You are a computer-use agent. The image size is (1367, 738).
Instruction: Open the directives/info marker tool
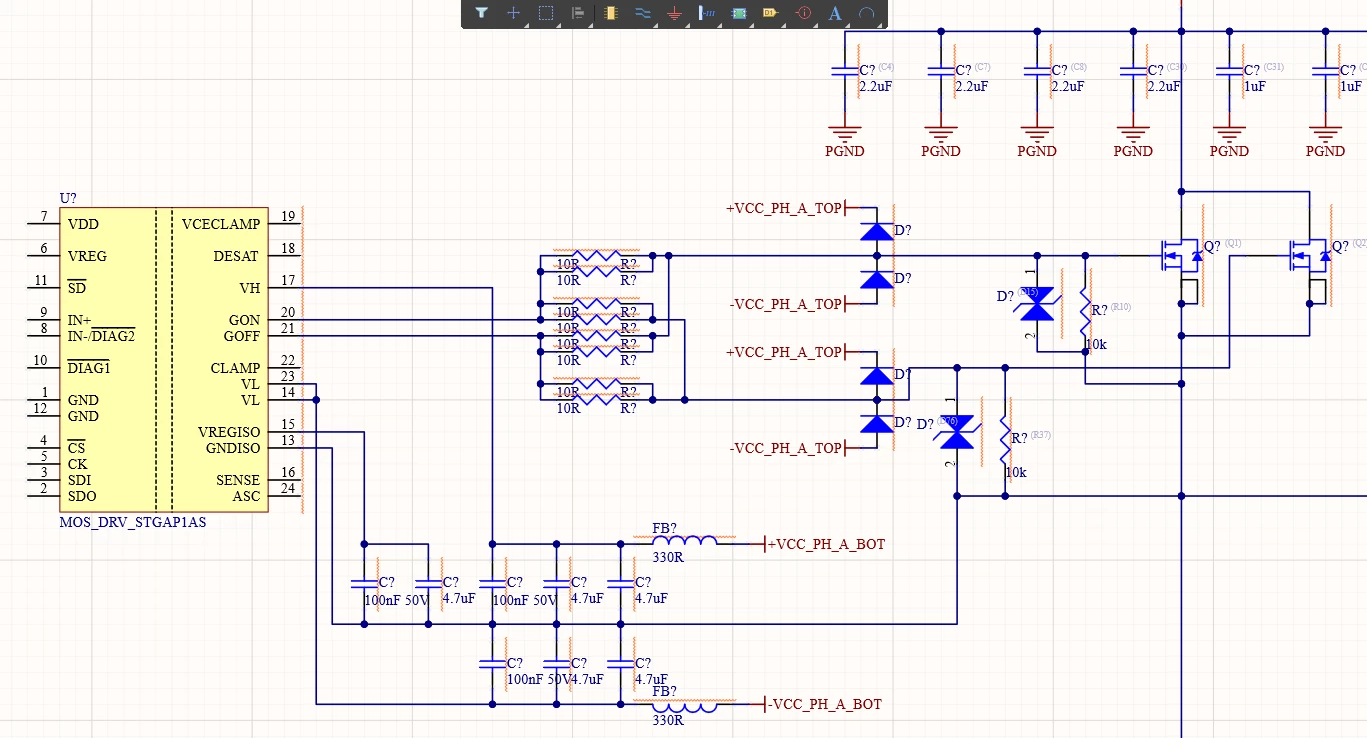(x=803, y=13)
